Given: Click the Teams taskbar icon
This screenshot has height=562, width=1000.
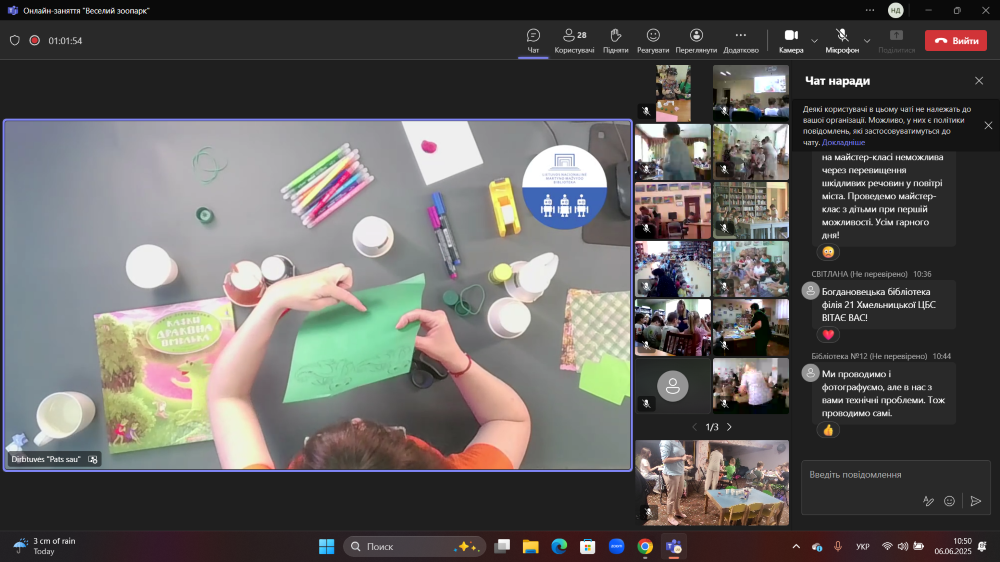Looking at the screenshot, I should coord(673,546).
